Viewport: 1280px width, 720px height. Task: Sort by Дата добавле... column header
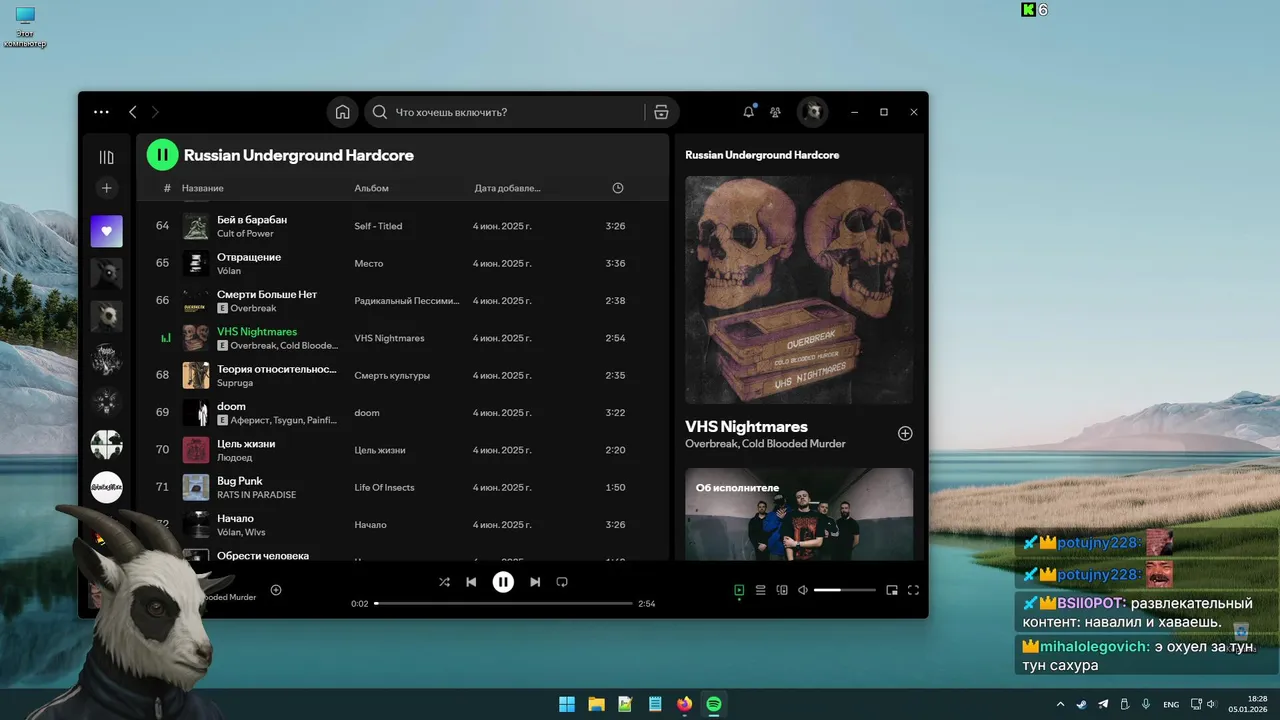point(507,188)
